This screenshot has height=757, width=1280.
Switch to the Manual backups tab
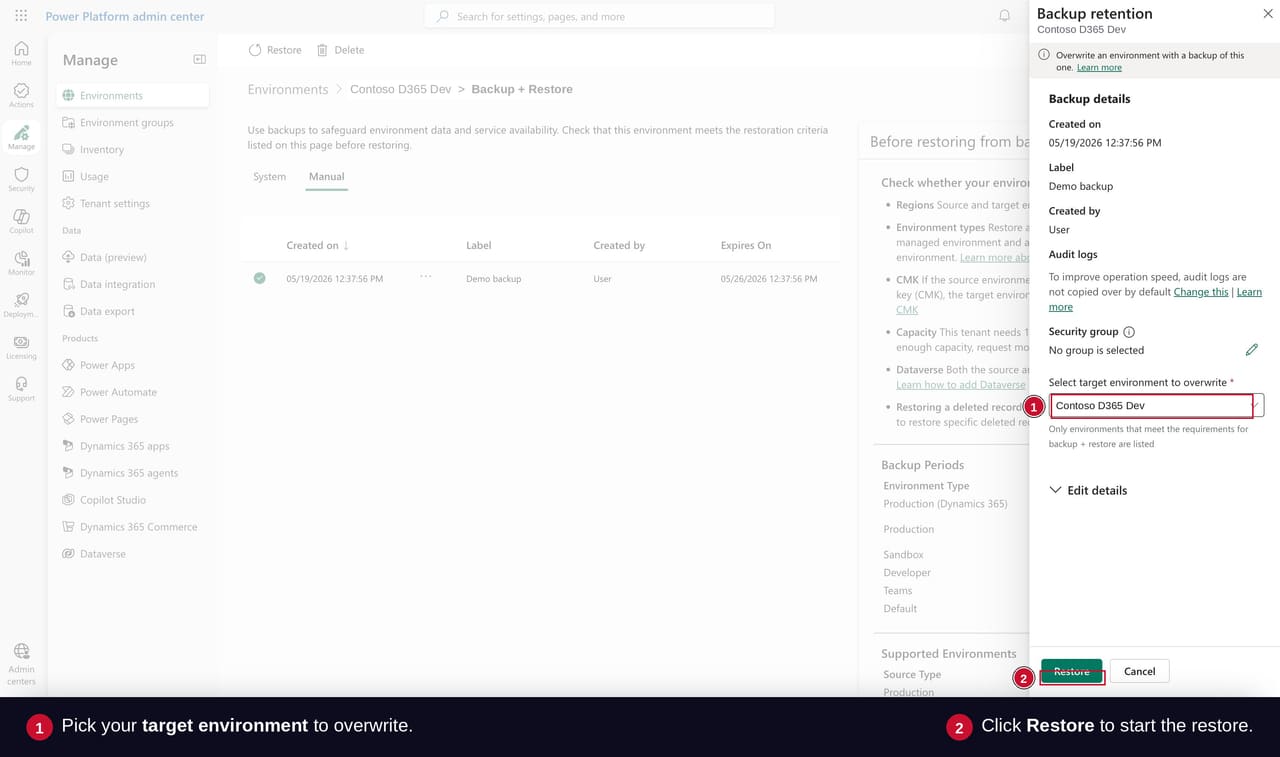click(x=326, y=177)
